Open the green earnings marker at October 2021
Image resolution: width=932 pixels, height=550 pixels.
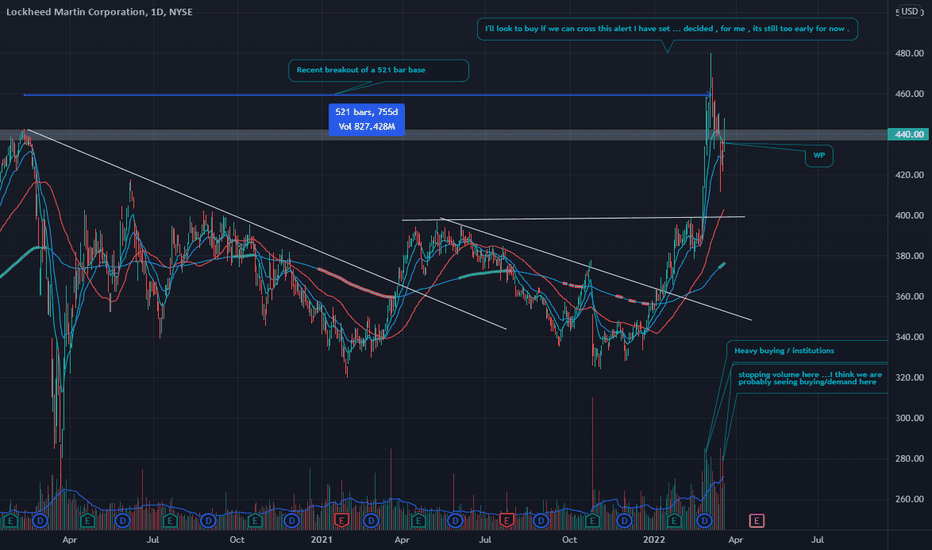click(x=592, y=521)
